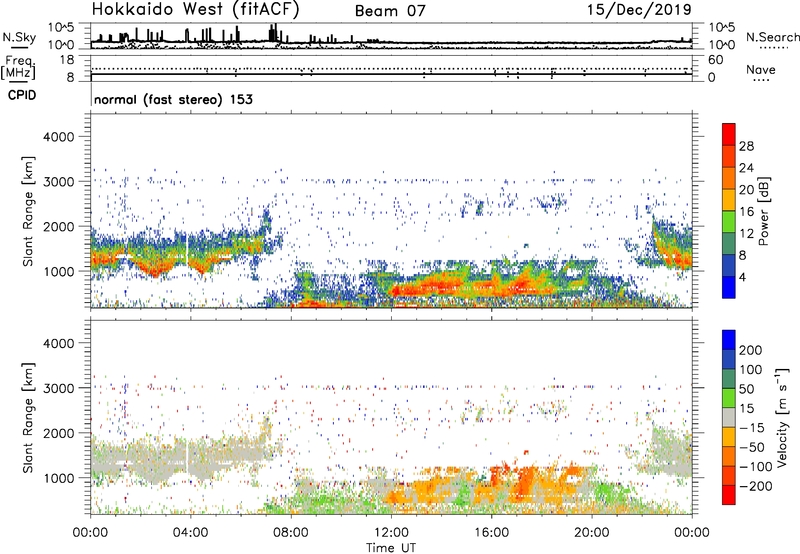Click the 'Velocity [m s-1]' colorbar label
This screenshot has height=554, width=800.
point(782,417)
